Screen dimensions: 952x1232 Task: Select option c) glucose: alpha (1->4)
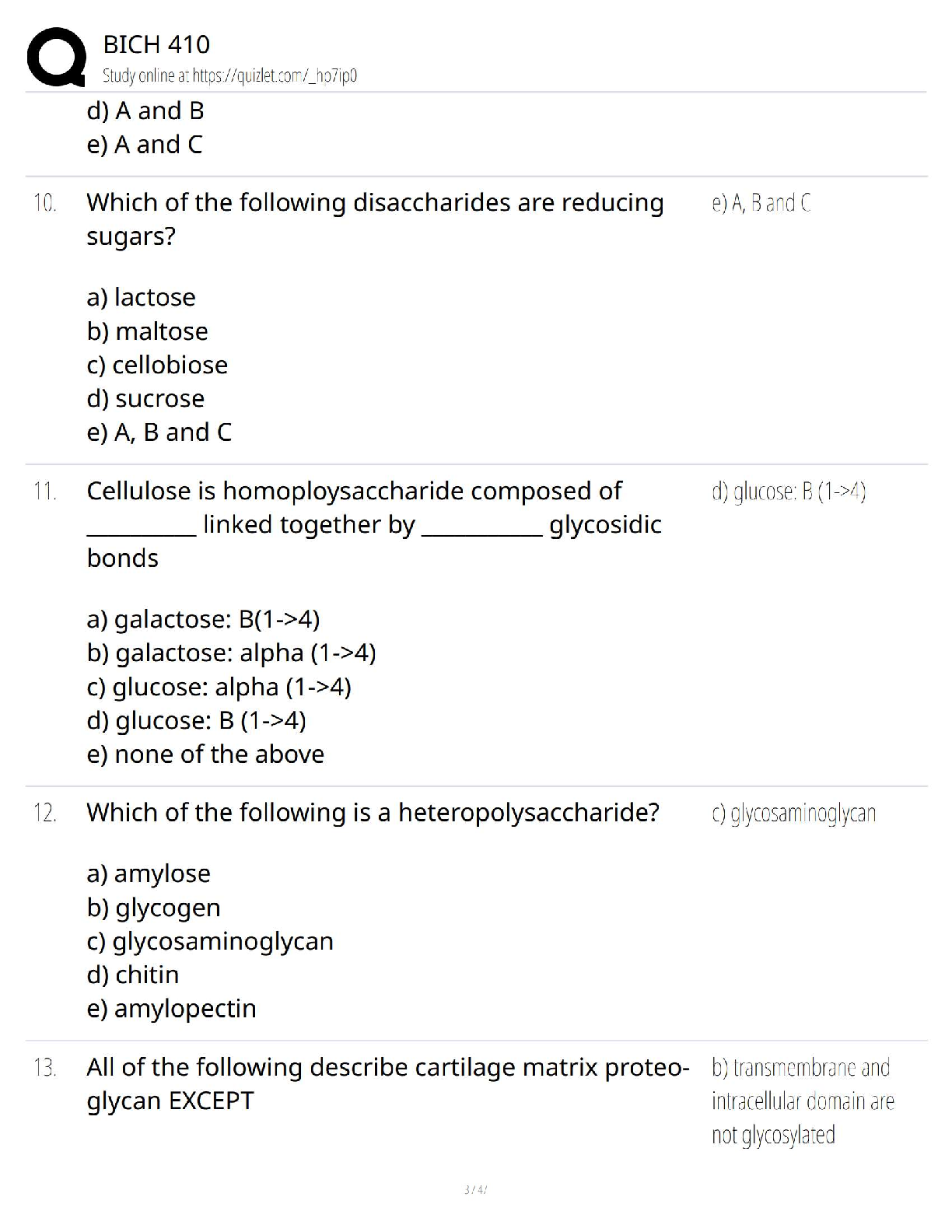point(219,687)
